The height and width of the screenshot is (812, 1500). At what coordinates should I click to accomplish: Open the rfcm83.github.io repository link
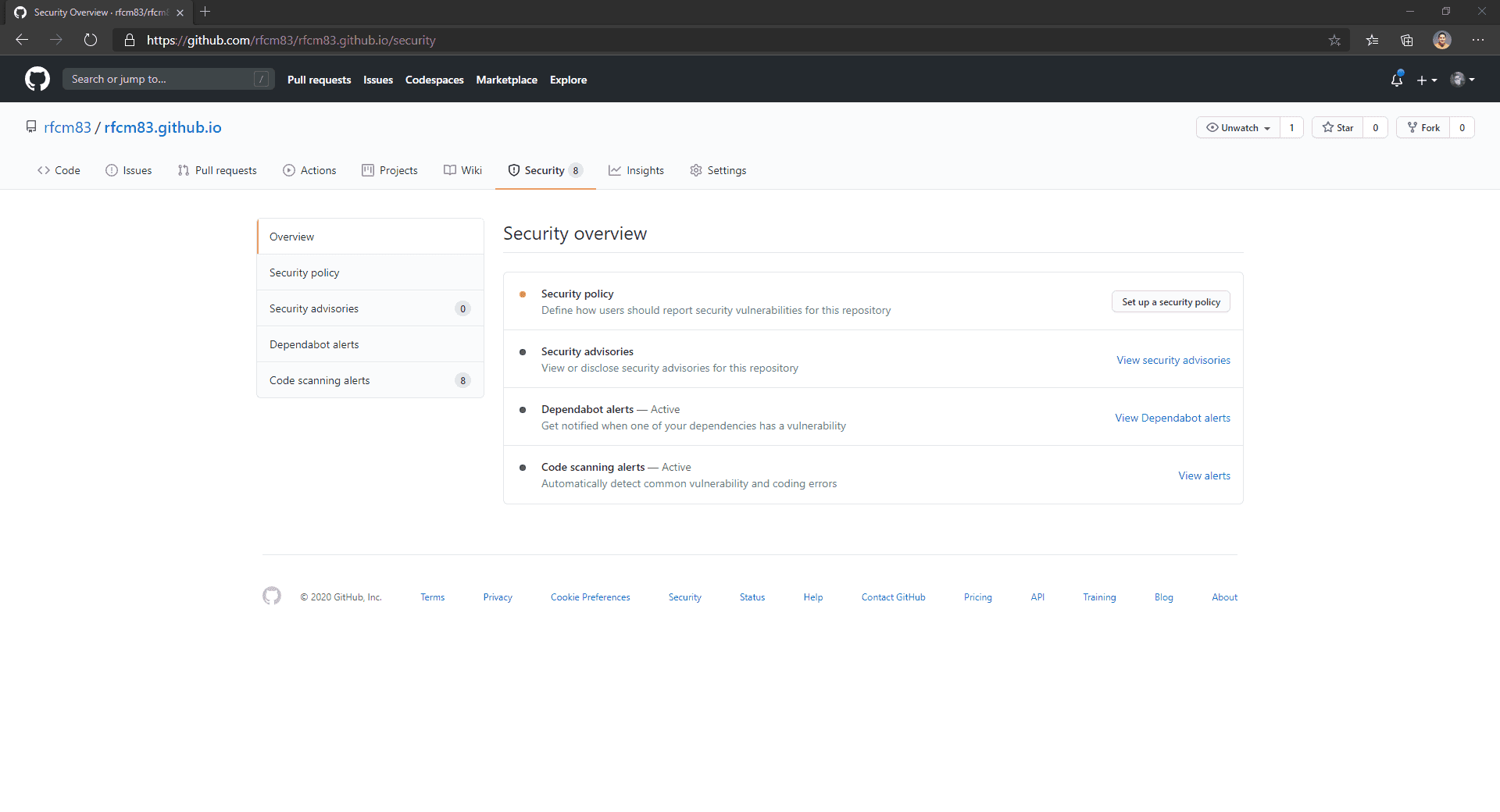pos(162,127)
